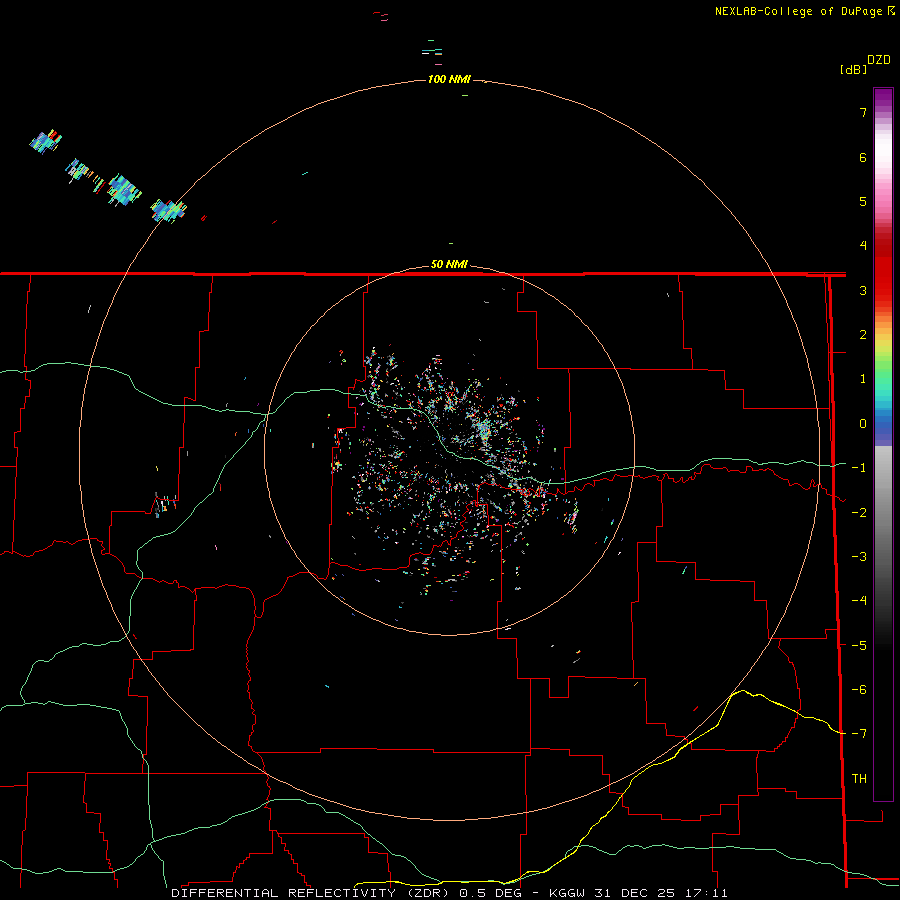
Task: Click the -3 value on color scale
Action: point(859,556)
